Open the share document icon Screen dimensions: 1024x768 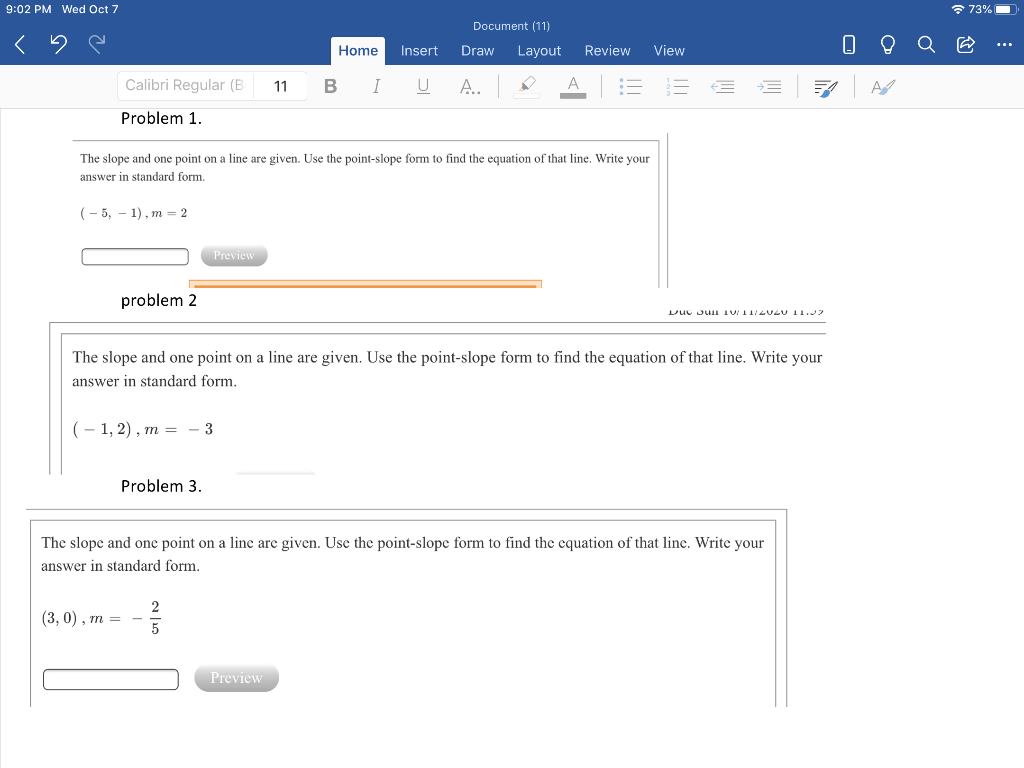click(965, 44)
